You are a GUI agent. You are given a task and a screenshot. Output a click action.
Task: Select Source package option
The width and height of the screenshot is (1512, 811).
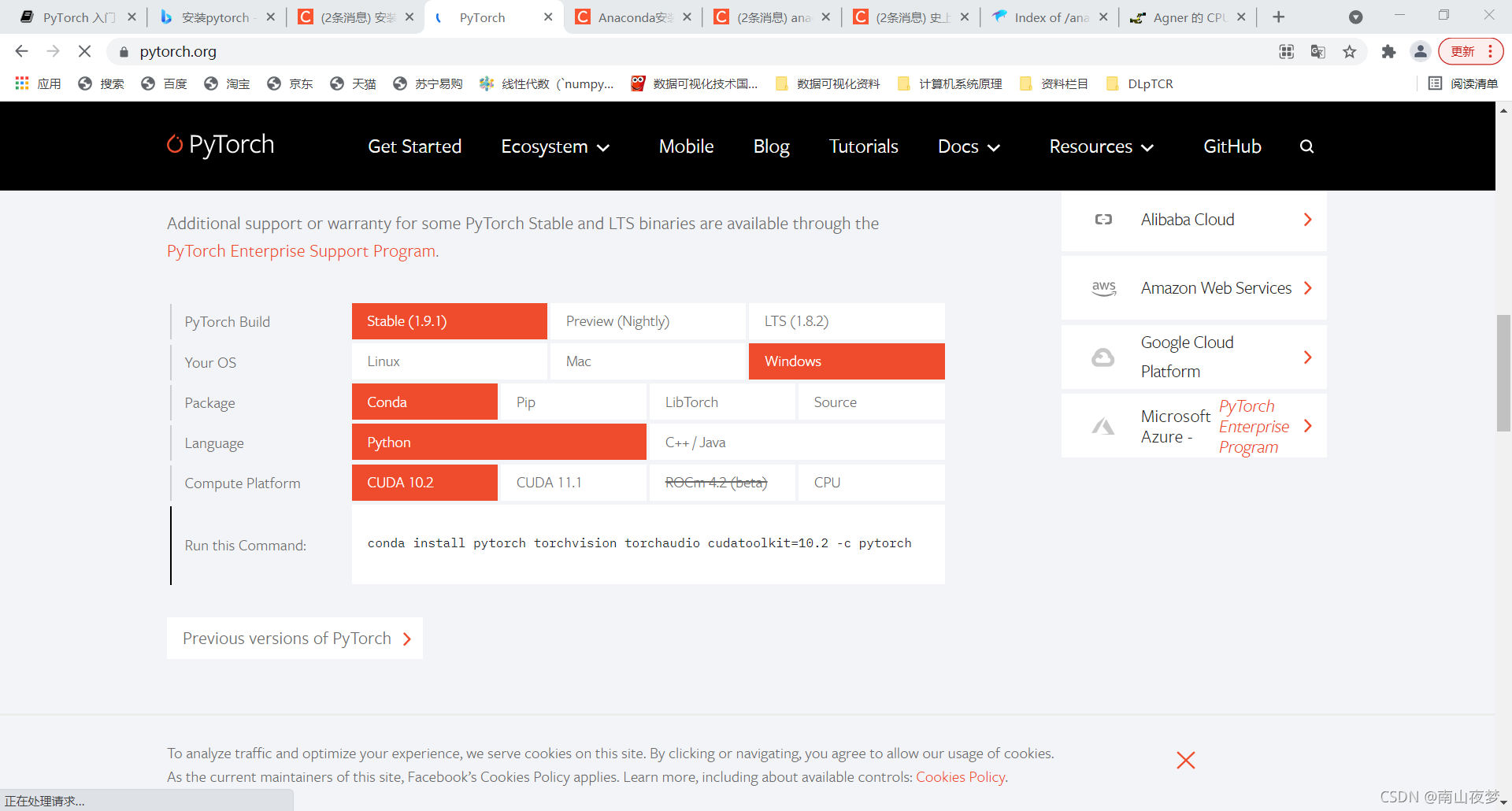coord(872,402)
